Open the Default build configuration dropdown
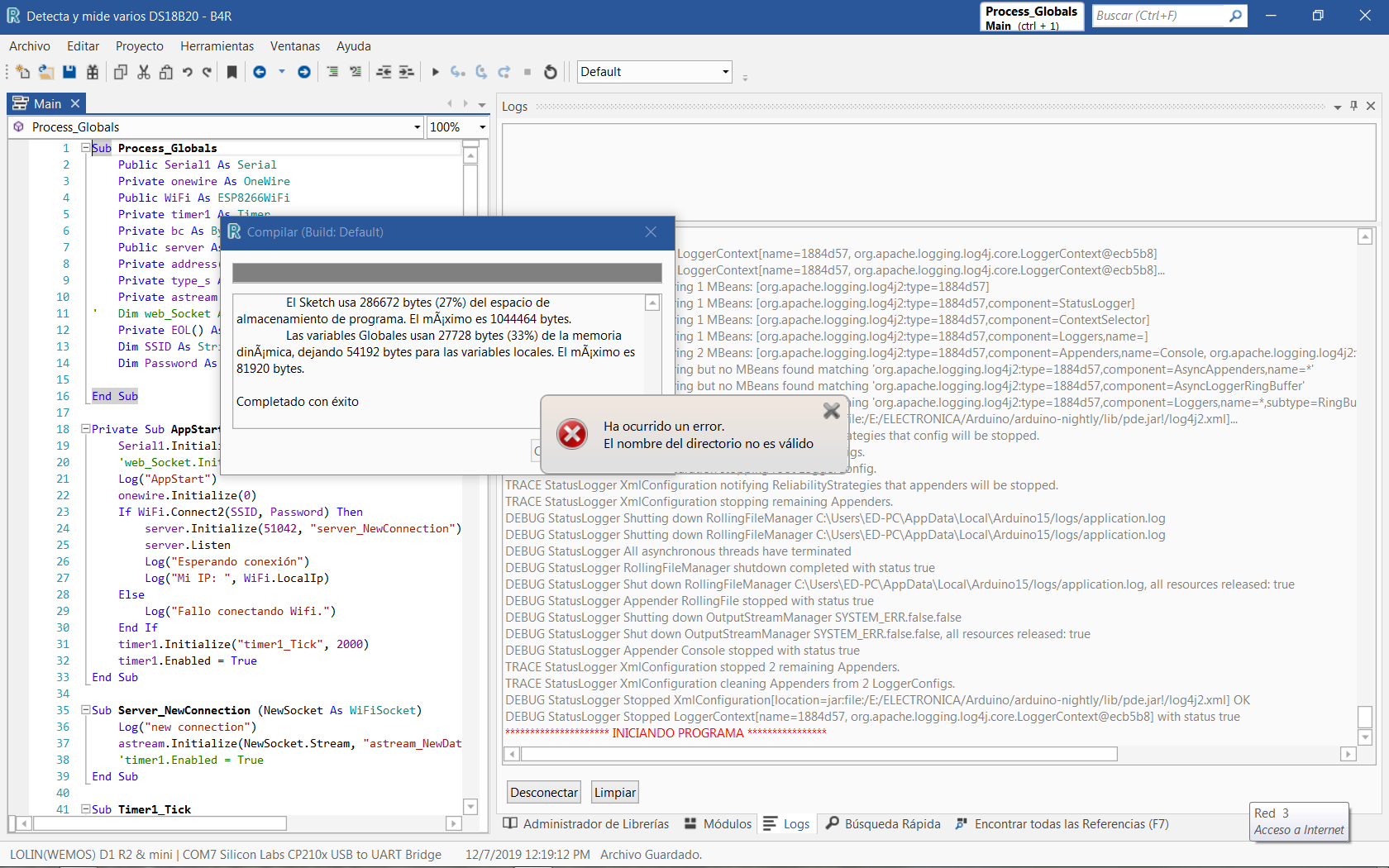The height and width of the screenshot is (868, 1389). point(725,72)
